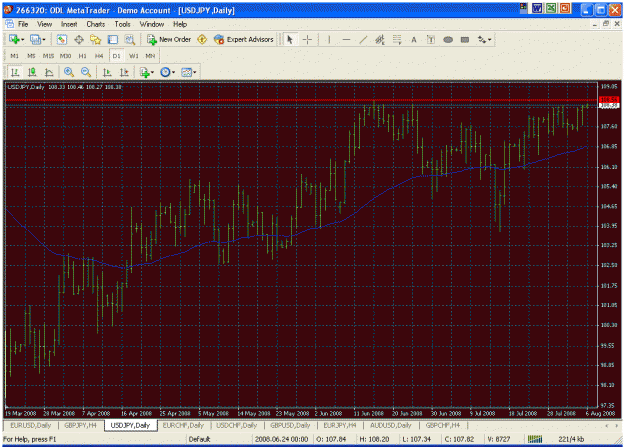625x447 pixels.
Task: Launch MetaEditor via yellow diamond icon
Action: pos(202,39)
